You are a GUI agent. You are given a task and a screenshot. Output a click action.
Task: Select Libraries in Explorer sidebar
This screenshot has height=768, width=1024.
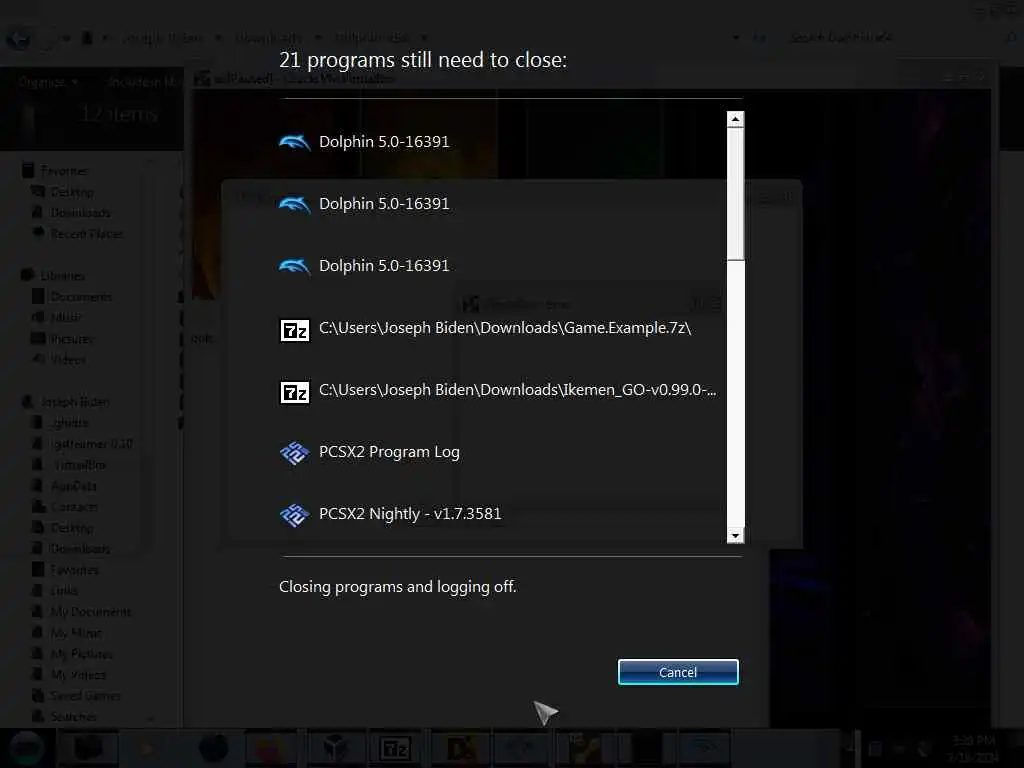pos(53,276)
